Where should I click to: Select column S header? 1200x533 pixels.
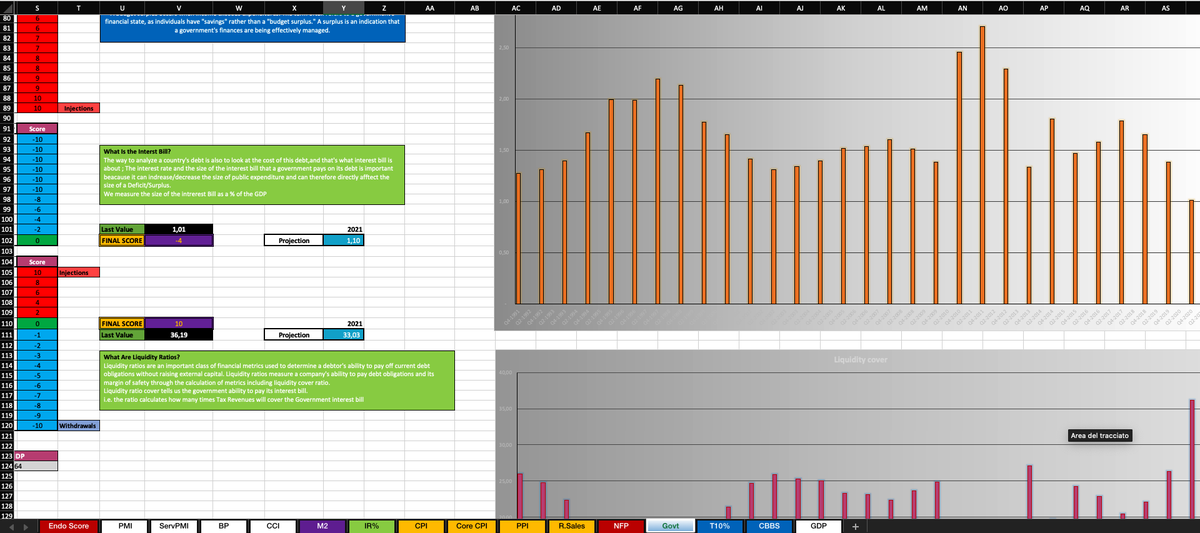[37, 7]
